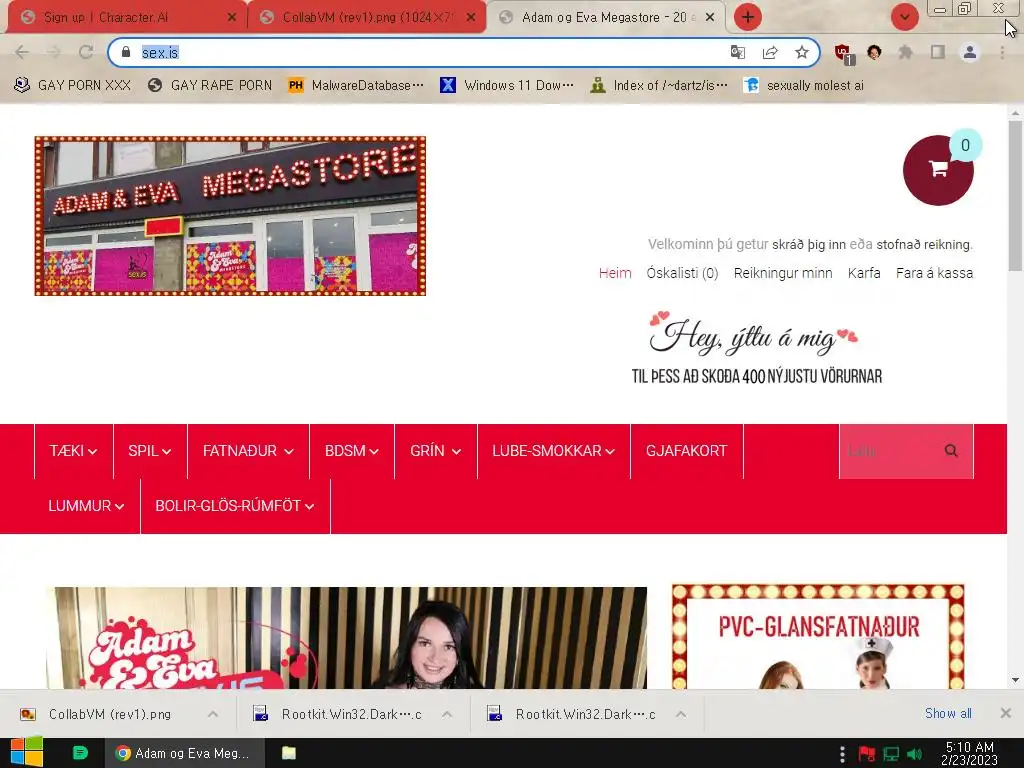Click the page vertical scrollbar thumb

click(1016, 196)
